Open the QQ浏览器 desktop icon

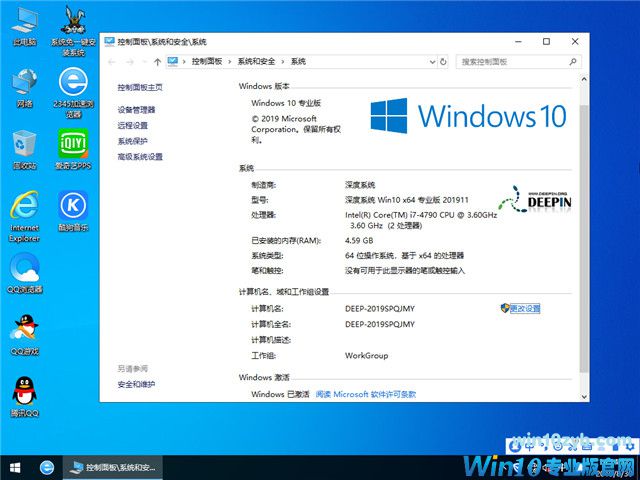(x=24, y=273)
